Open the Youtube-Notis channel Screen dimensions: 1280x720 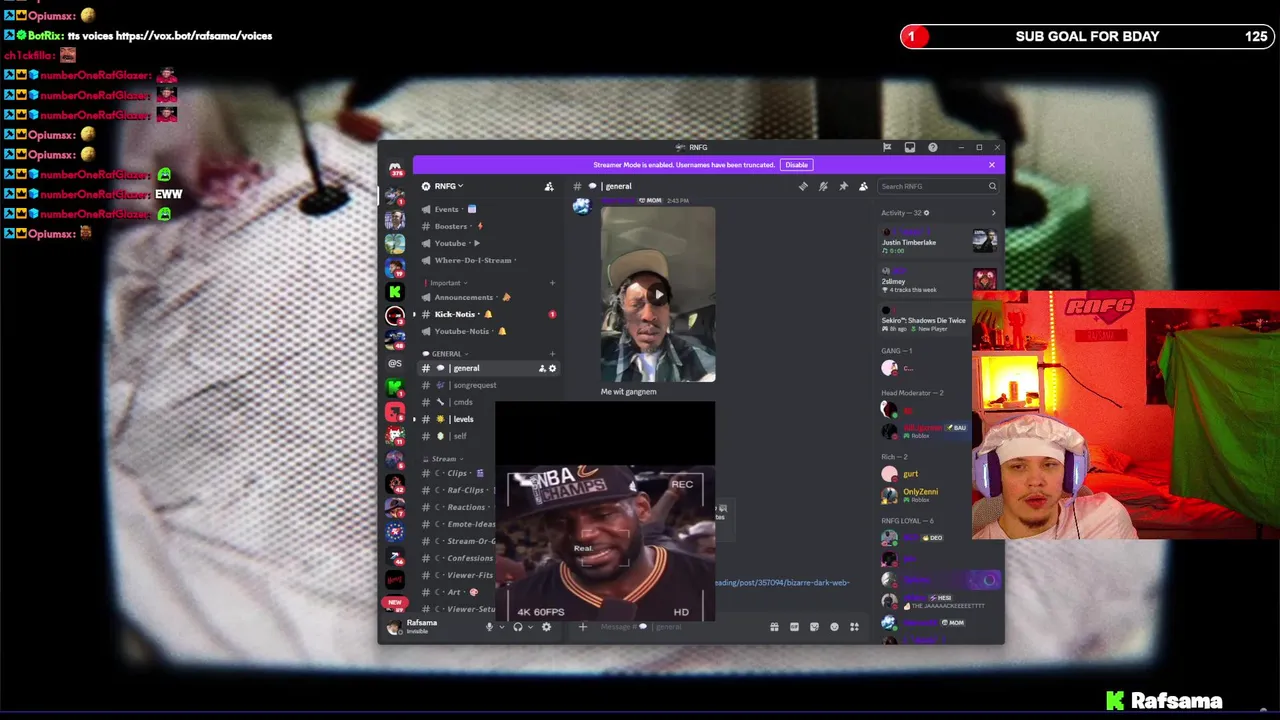pyautogui.click(x=488, y=331)
